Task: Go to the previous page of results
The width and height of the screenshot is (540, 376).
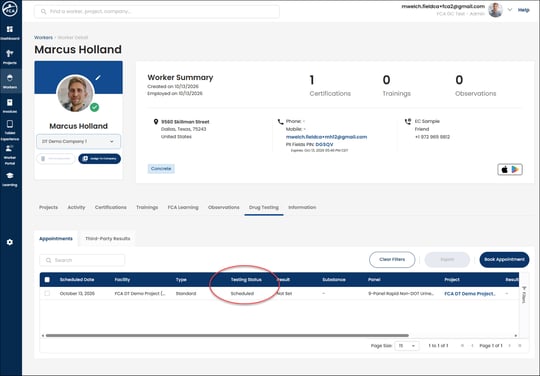Action: 472,346
